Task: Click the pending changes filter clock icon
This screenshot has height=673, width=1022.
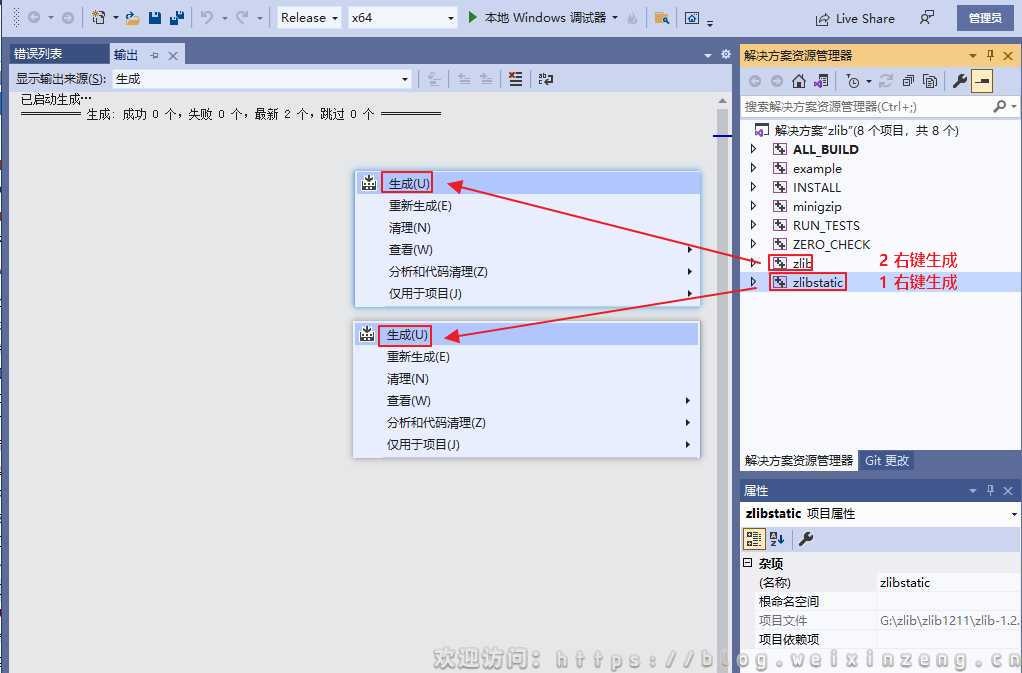Action: (853, 81)
